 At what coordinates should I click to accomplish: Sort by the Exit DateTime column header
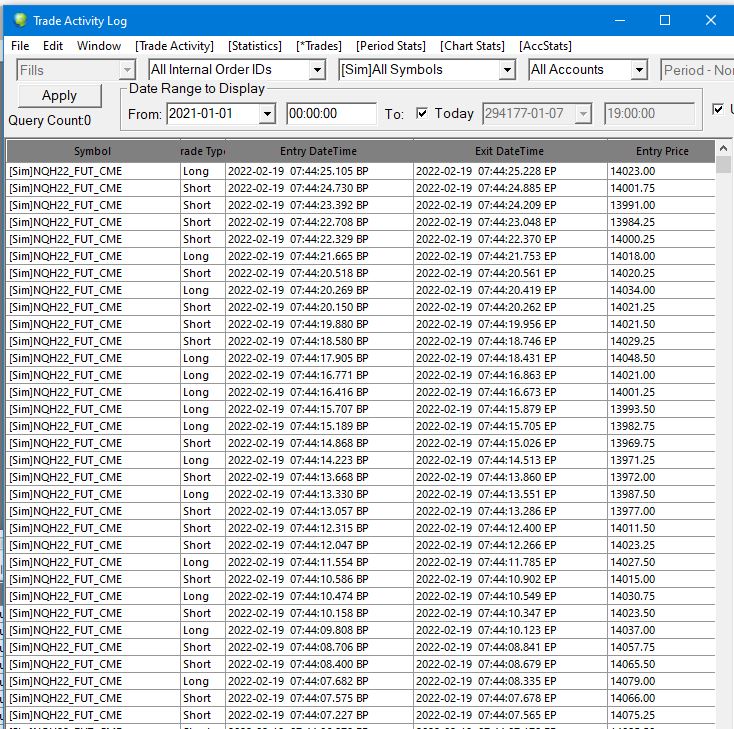tap(510, 151)
